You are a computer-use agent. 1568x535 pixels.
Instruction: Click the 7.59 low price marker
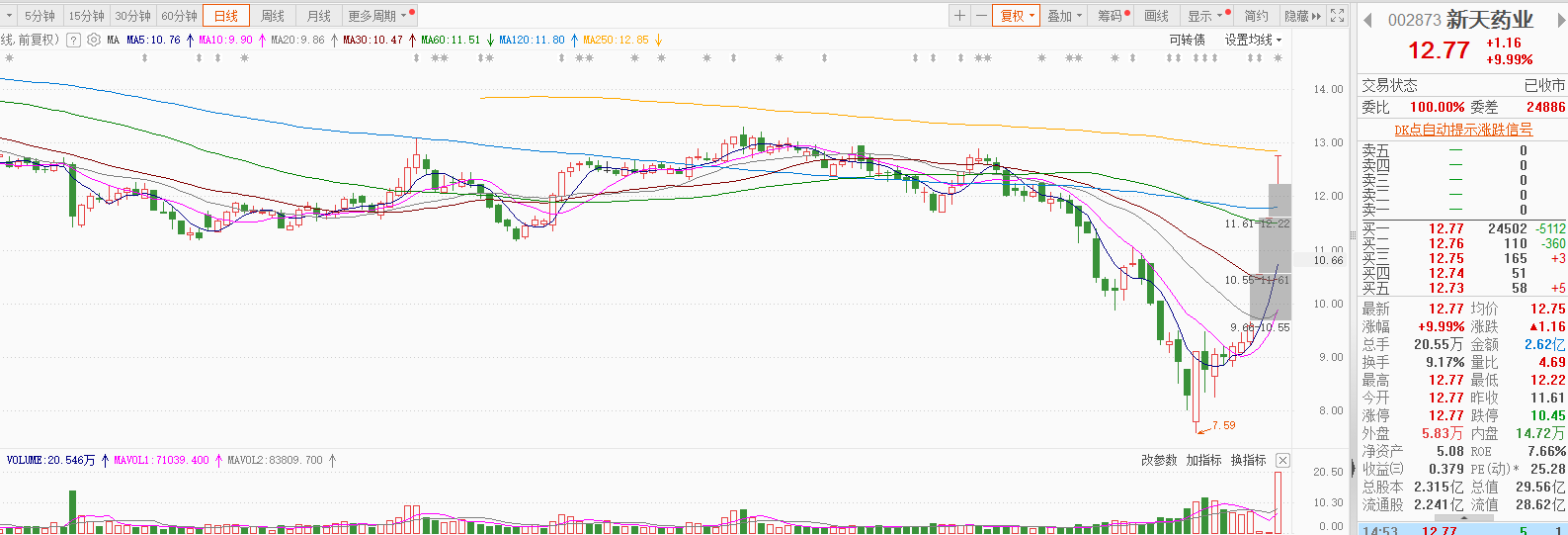(x=1223, y=425)
